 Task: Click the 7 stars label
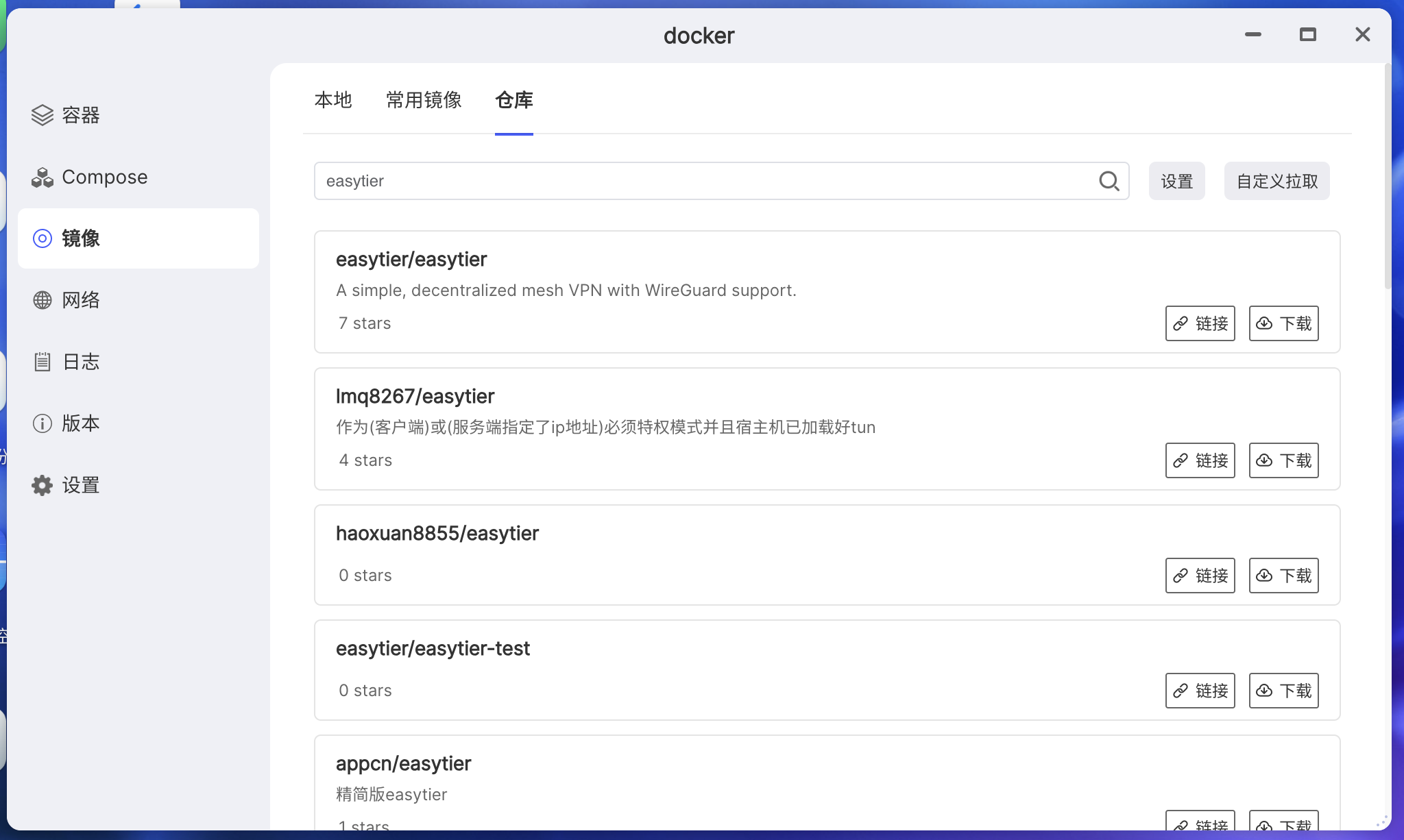click(x=365, y=323)
